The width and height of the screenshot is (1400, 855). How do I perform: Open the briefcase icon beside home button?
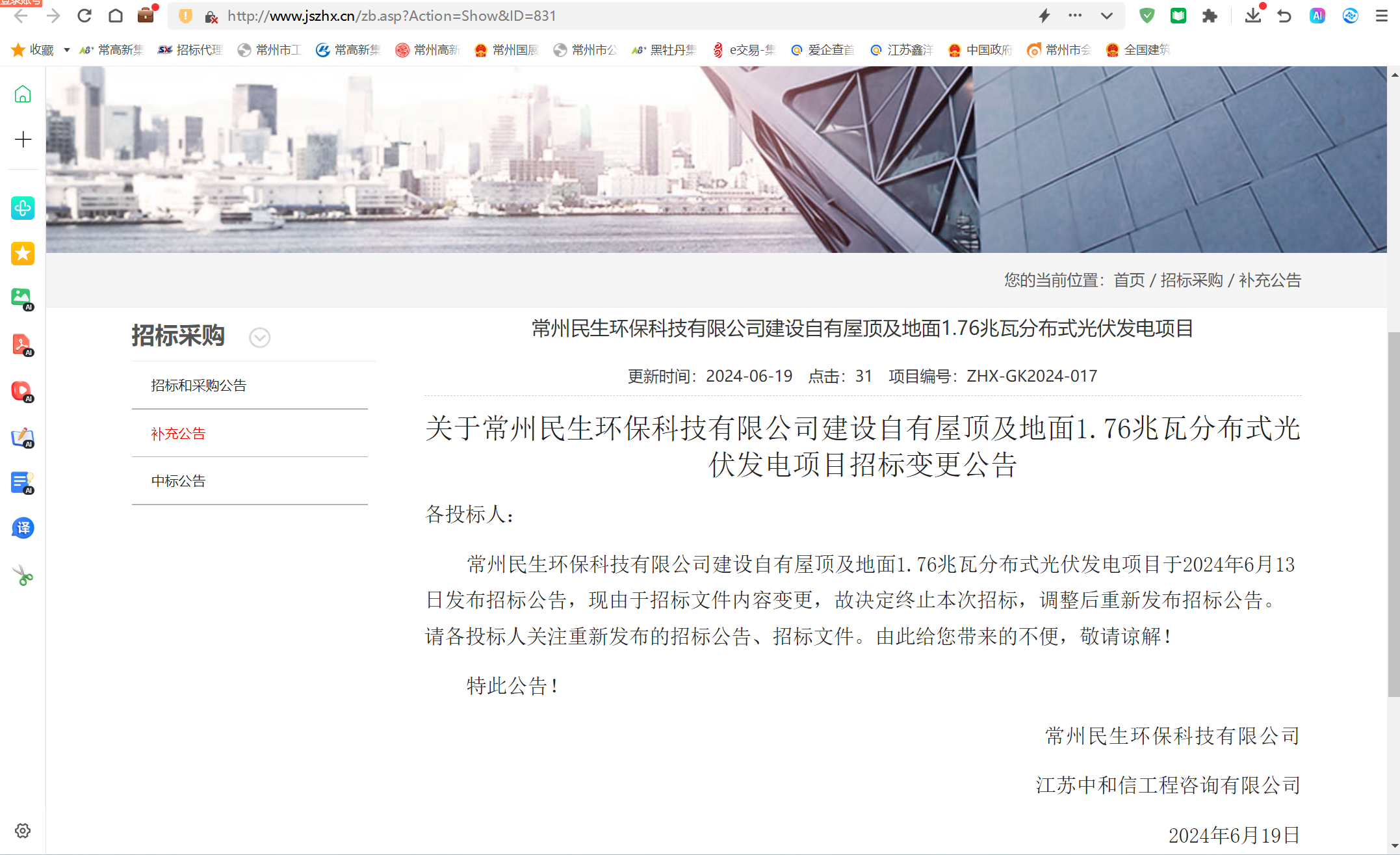[146, 15]
